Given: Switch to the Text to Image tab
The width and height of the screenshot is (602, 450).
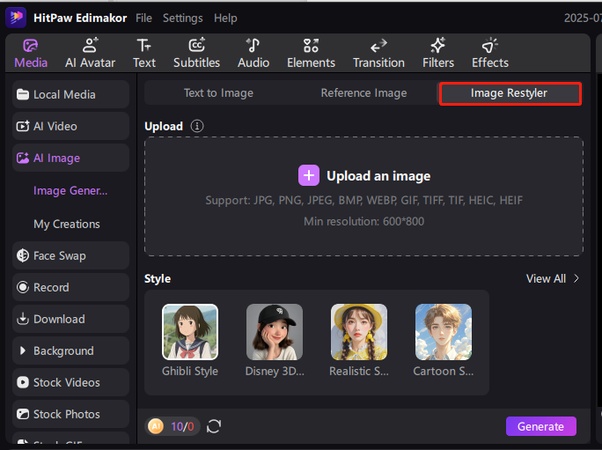Looking at the screenshot, I should [x=218, y=93].
